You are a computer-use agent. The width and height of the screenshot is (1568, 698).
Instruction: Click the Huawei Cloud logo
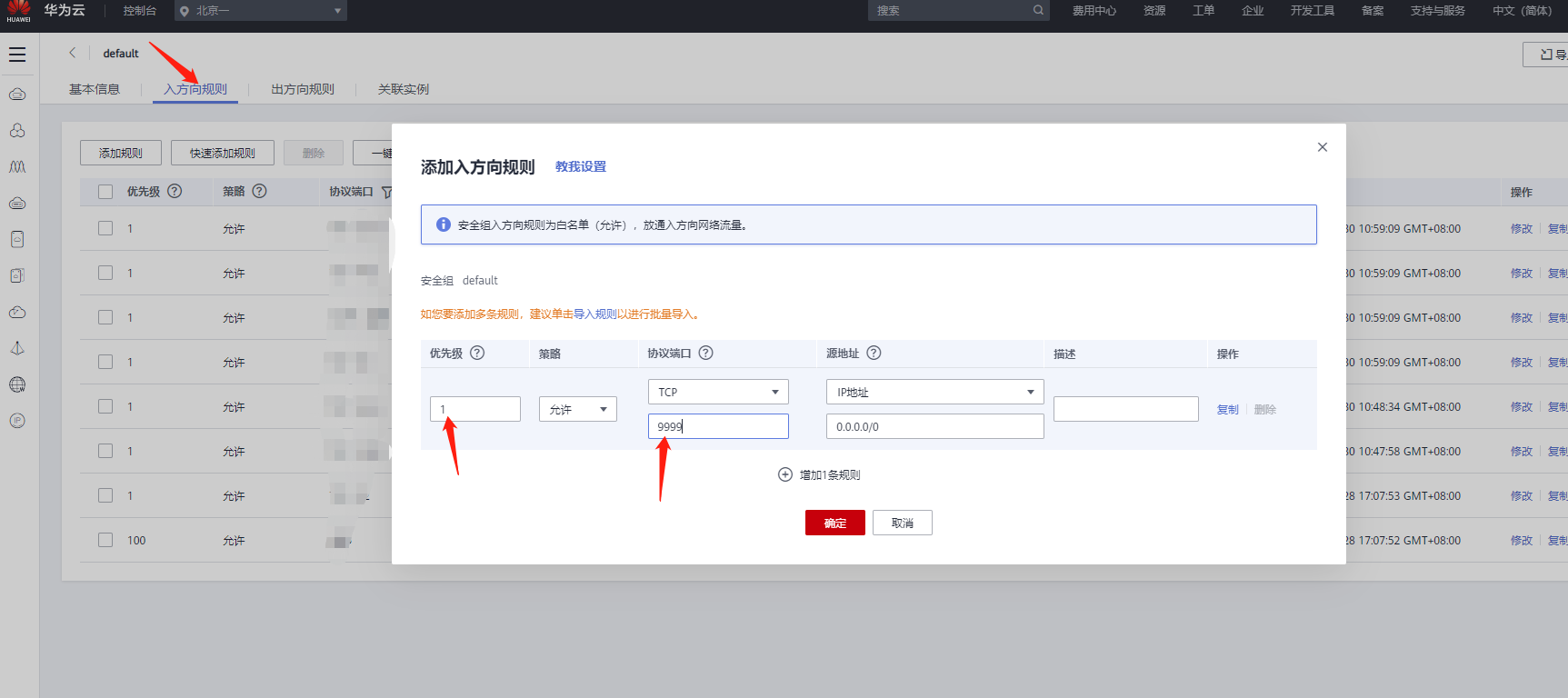(x=19, y=11)
